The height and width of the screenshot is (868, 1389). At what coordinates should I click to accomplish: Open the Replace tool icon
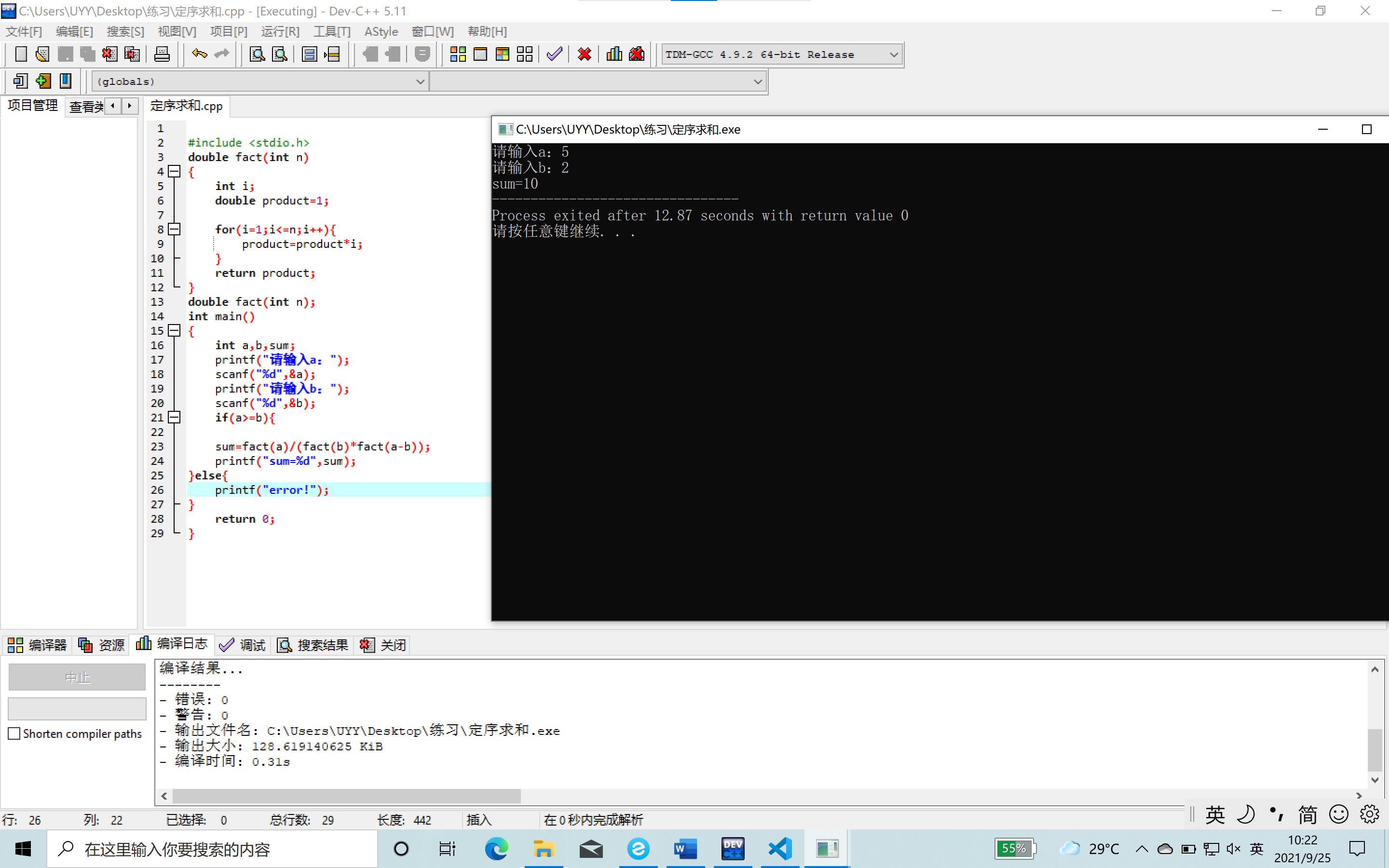(x=280, y=54)
